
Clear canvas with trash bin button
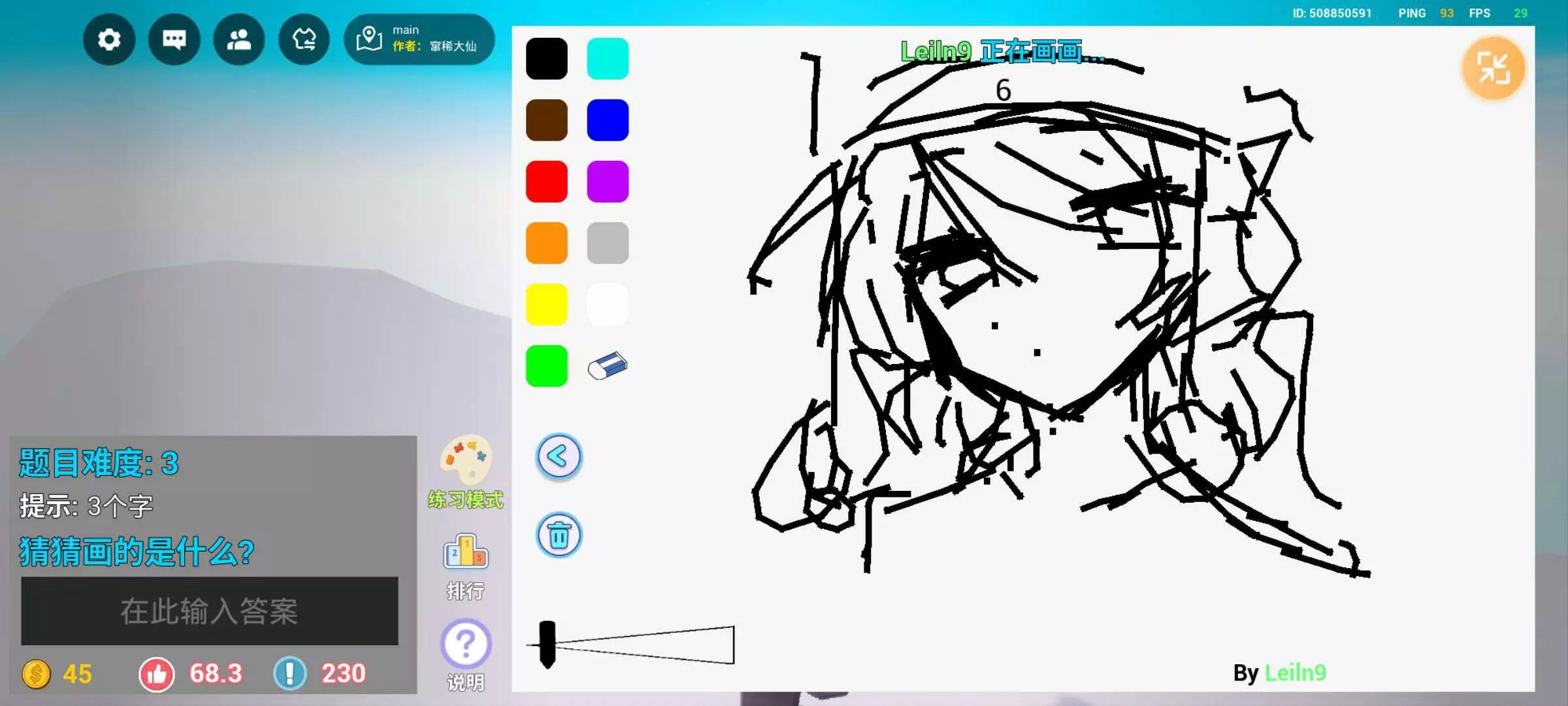pyautogui.click(x=559, y=535)
